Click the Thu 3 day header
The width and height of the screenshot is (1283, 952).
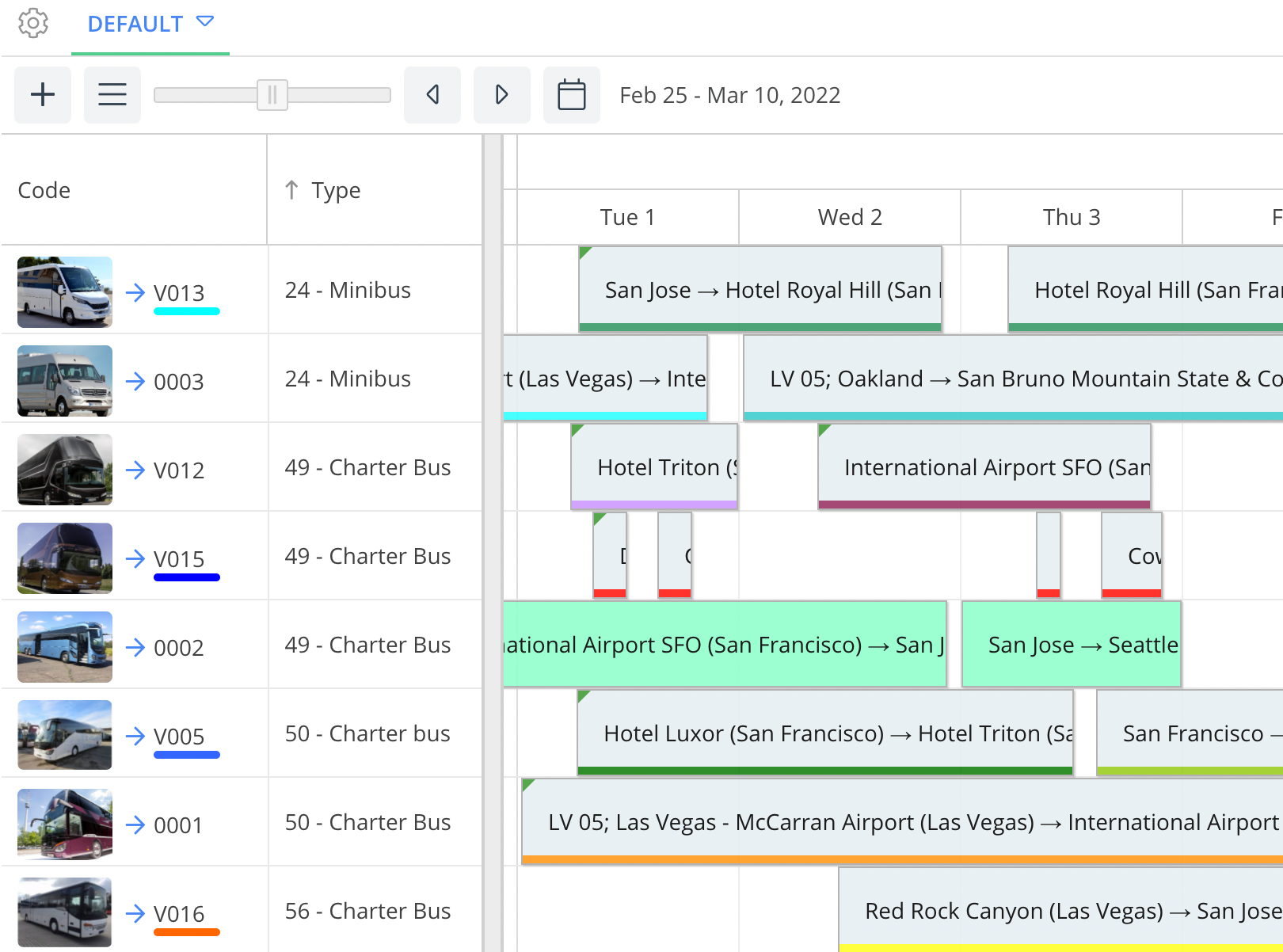pyautogui.click(x=1072, y=217)
